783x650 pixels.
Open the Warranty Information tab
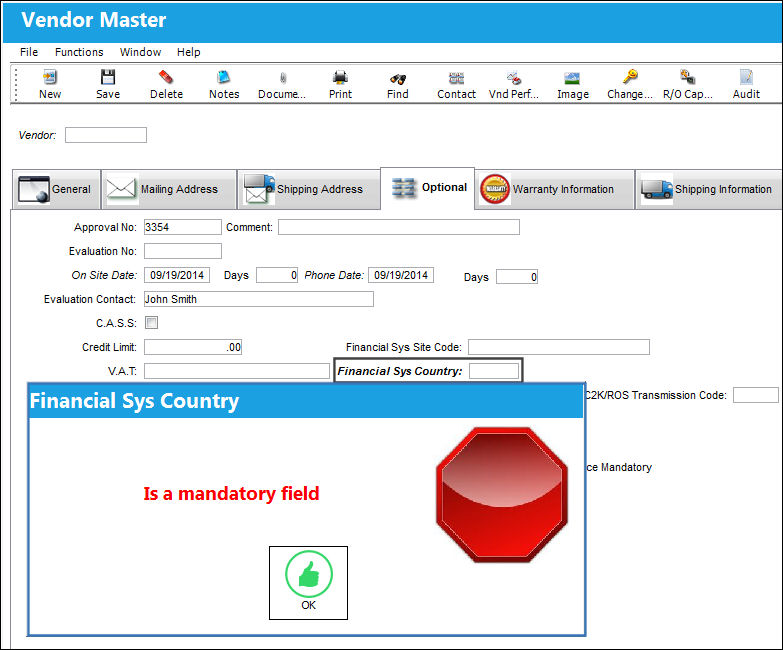coord(554,189)
